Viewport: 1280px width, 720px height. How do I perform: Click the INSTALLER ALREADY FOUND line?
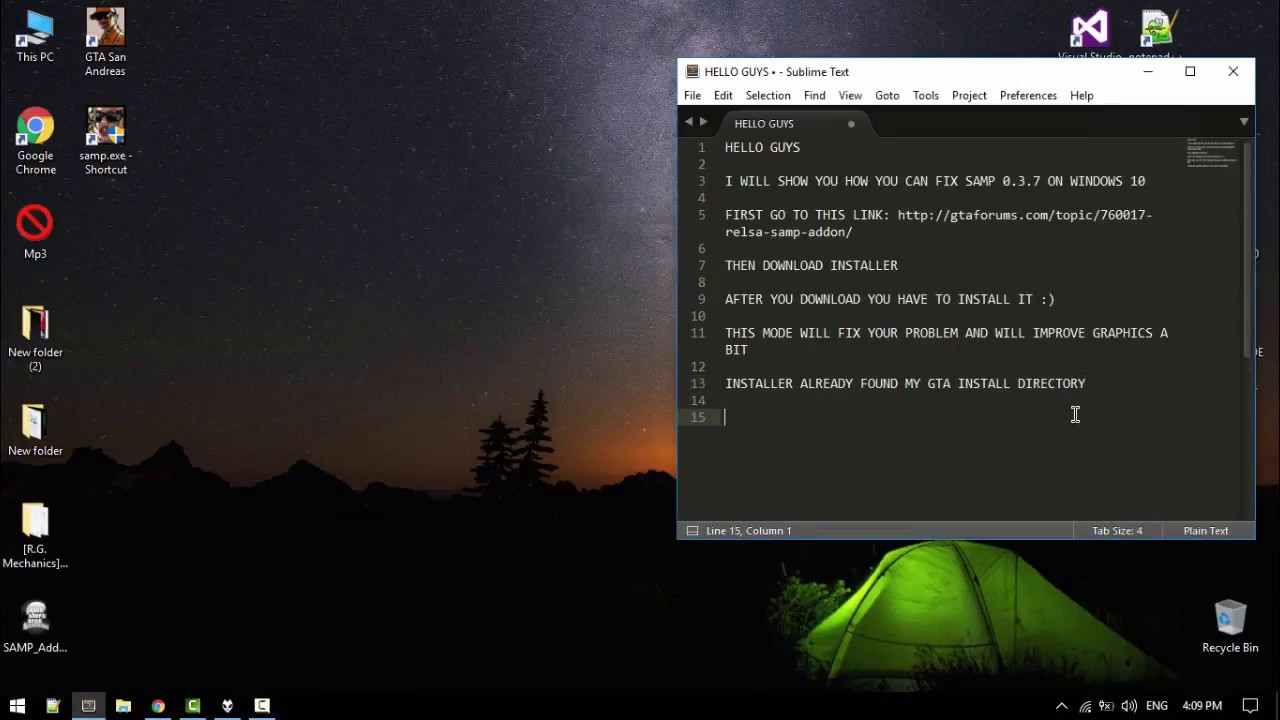tap(905, 383)
